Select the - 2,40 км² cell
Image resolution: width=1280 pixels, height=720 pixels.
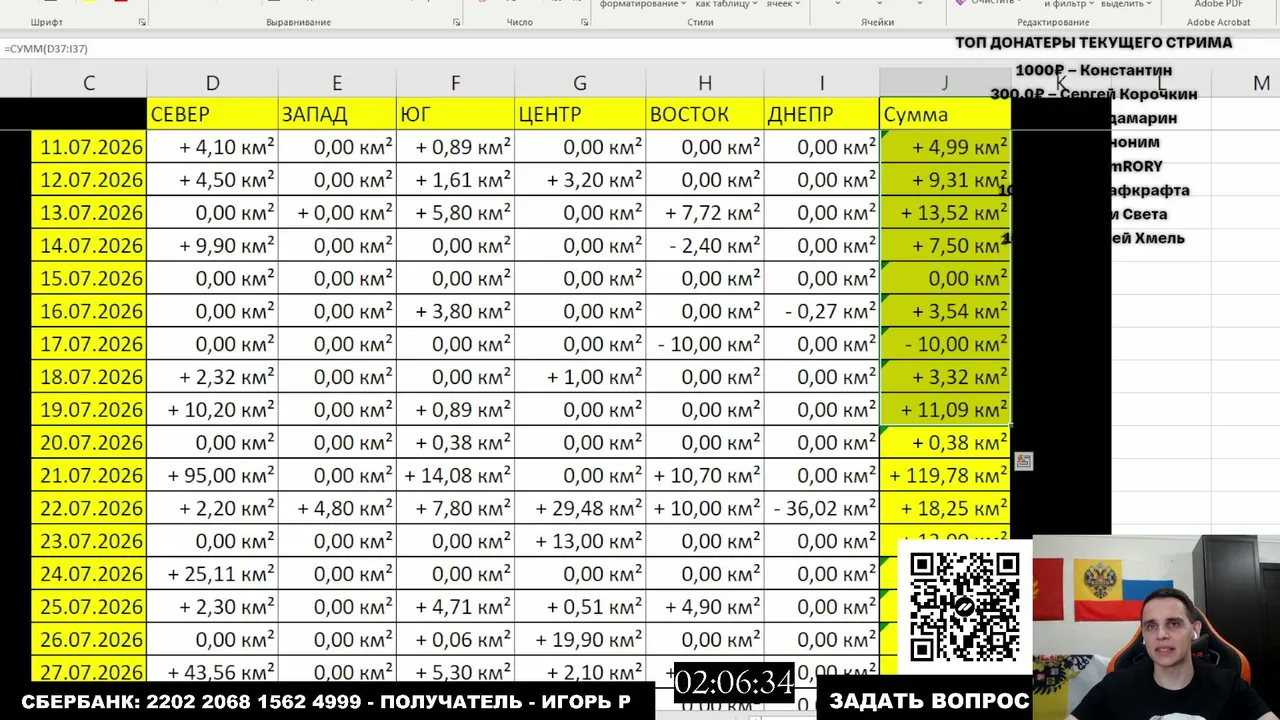click(x=705, y=246)
